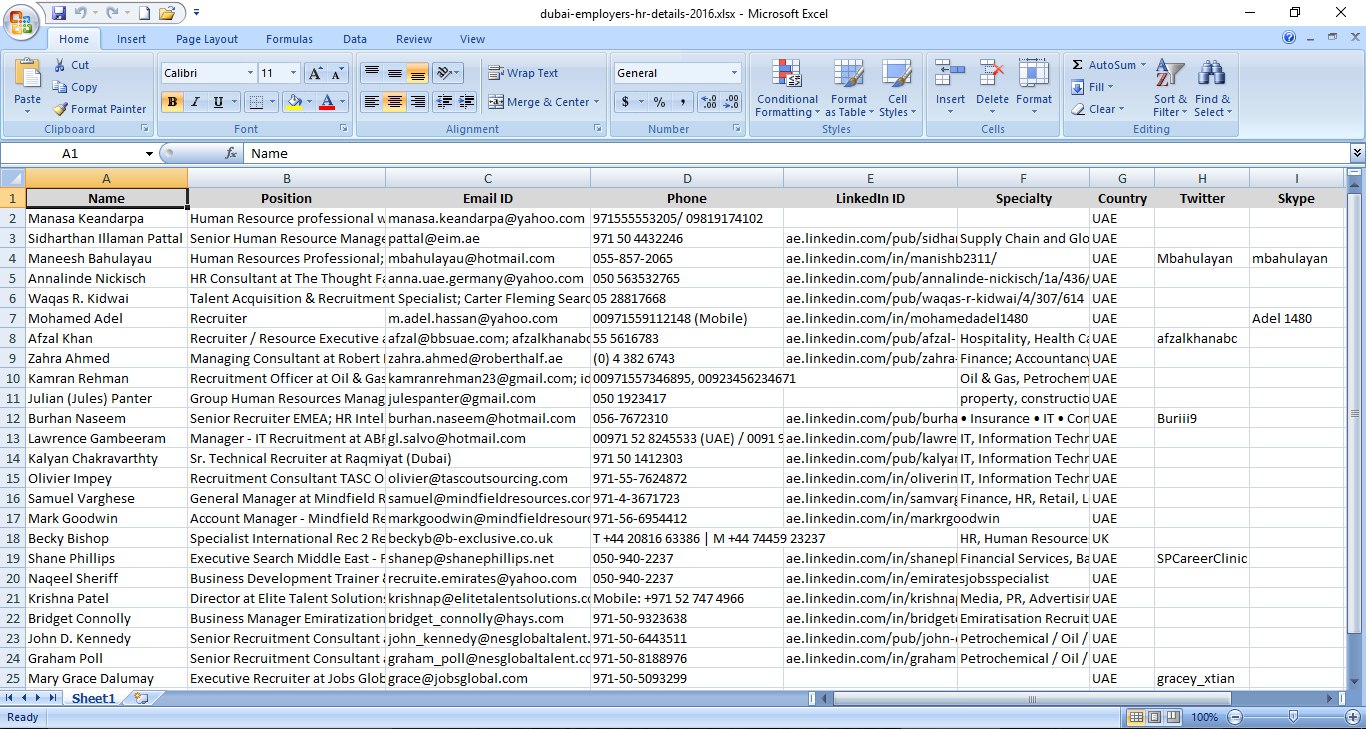Open Find & Select options
Screen dimensions: 1366x729
[1212, 88]
